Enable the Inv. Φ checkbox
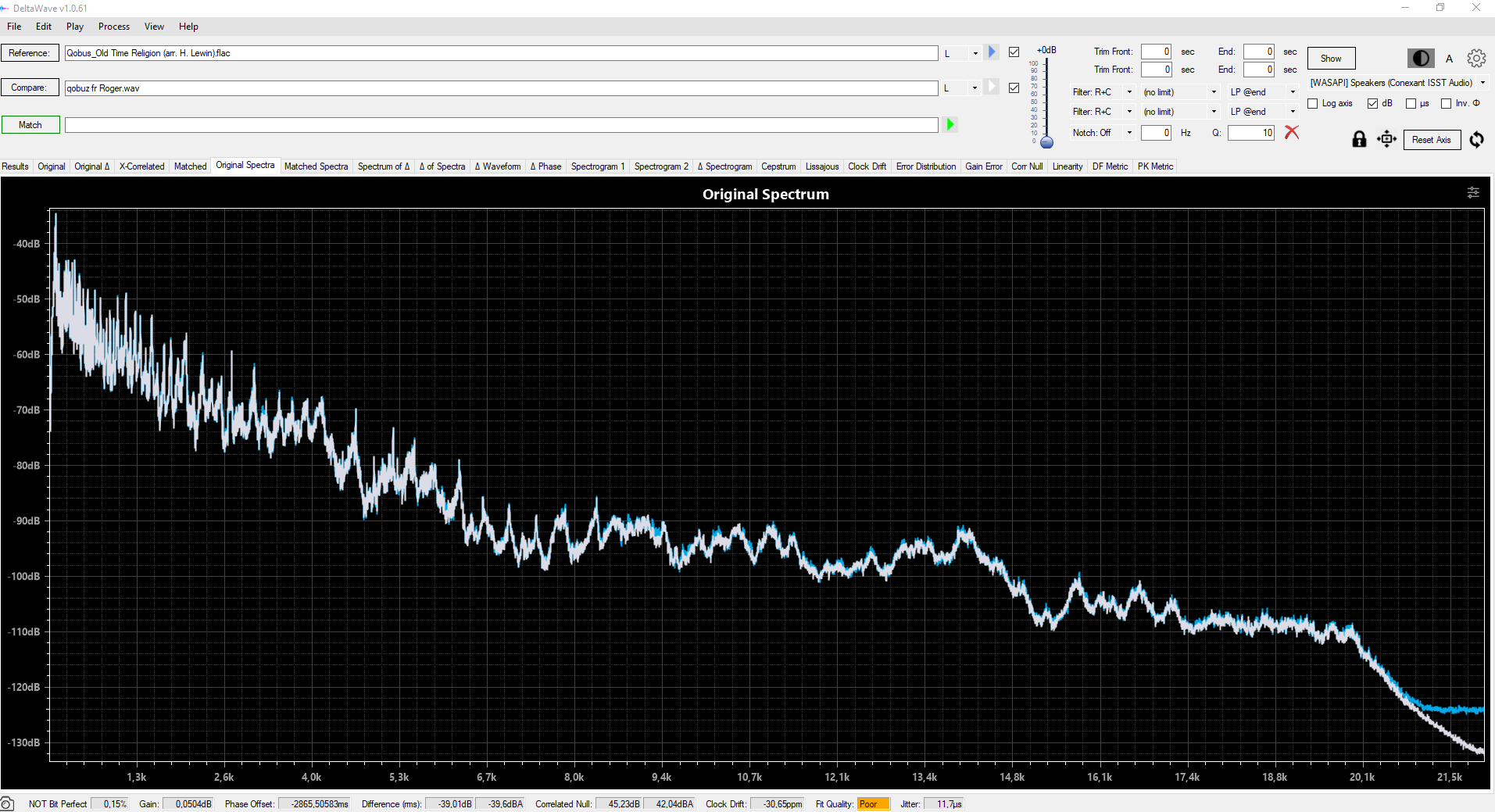1495x812 pixels. pos(1446,103)
